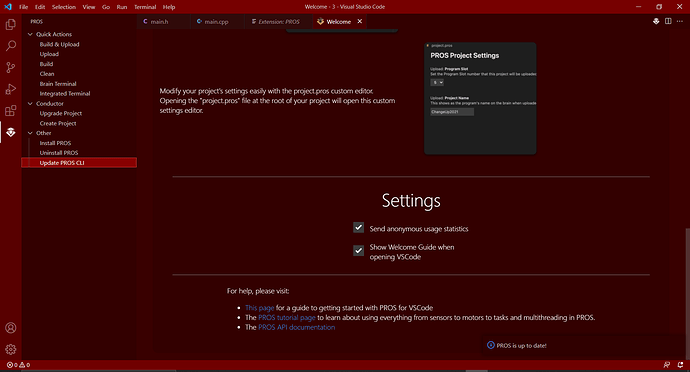Open the Manage gear icon
This screenshot has height=372, width=690.
(x=11, y=350)
